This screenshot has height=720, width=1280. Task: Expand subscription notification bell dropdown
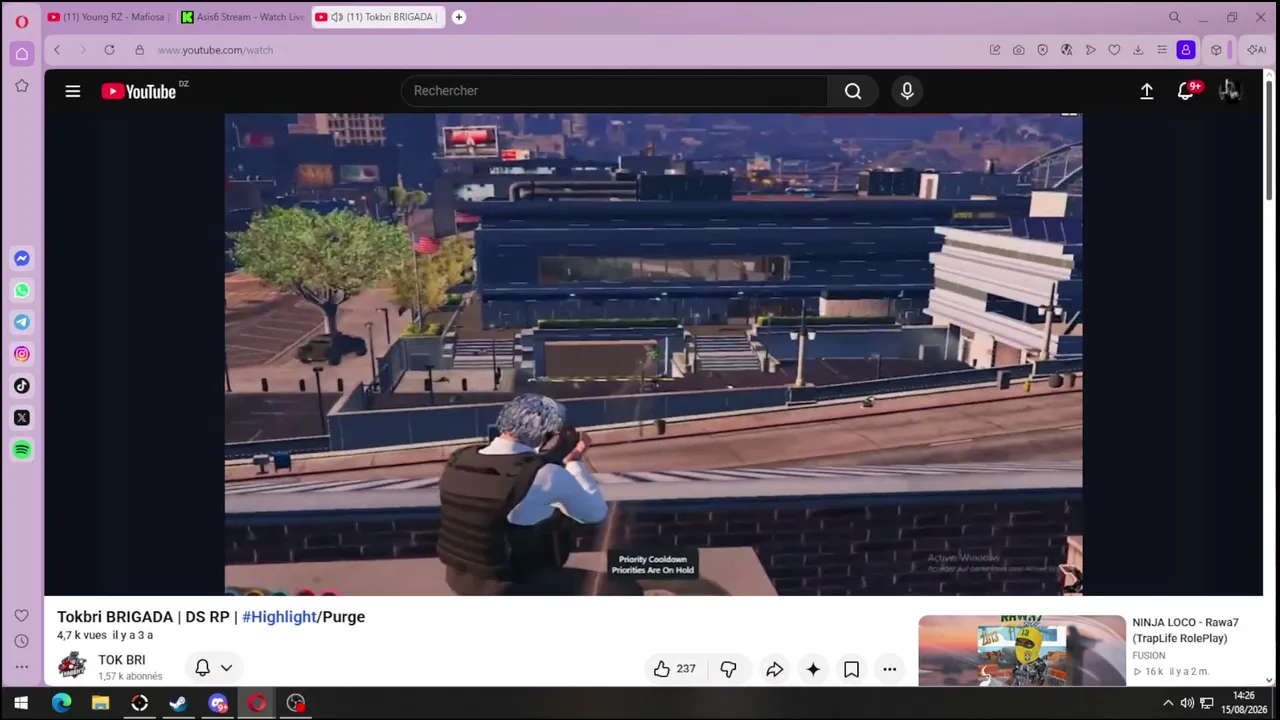coord(214,668)
